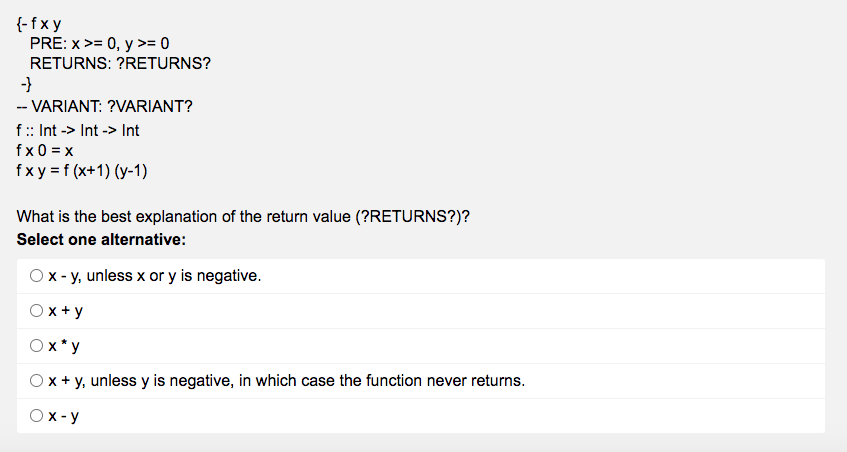Click the plain "x + y" answer label text
Image resolution: width=847 pixels, height=452 pixels.
point(65,311)
